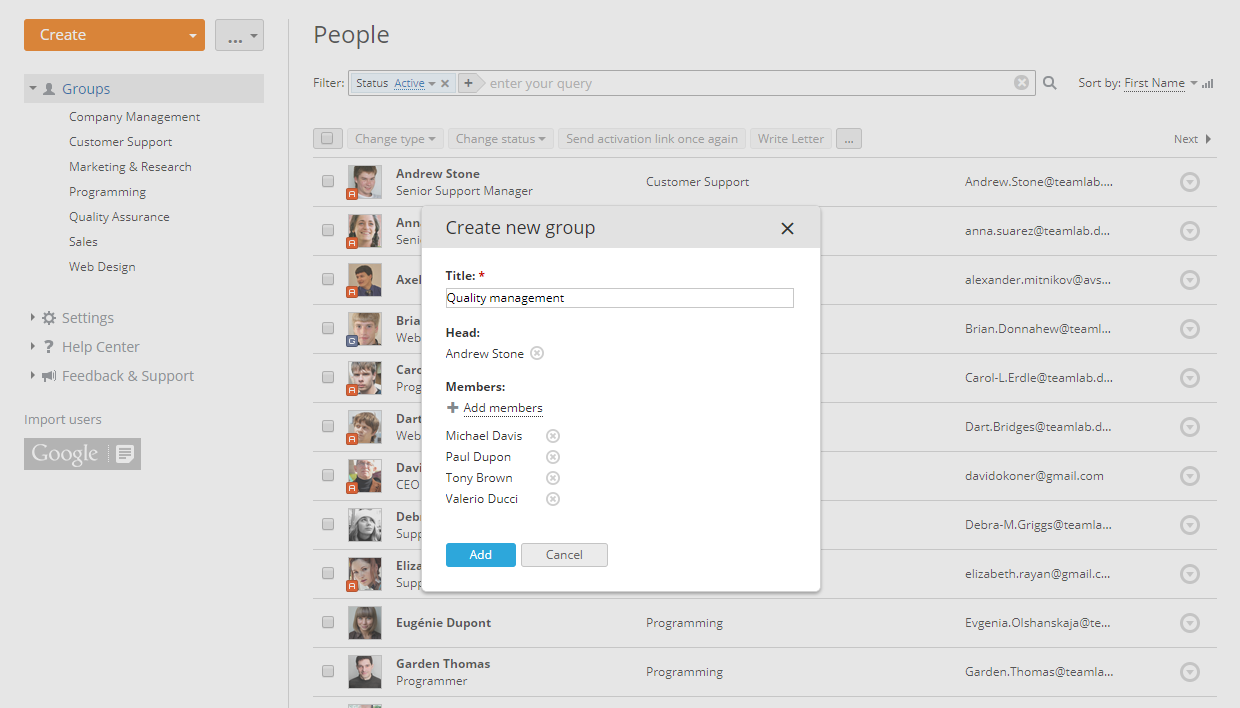Remove Michael Davis using its X icon
This screenshot has height=708, width=1240.
point(552,435)
